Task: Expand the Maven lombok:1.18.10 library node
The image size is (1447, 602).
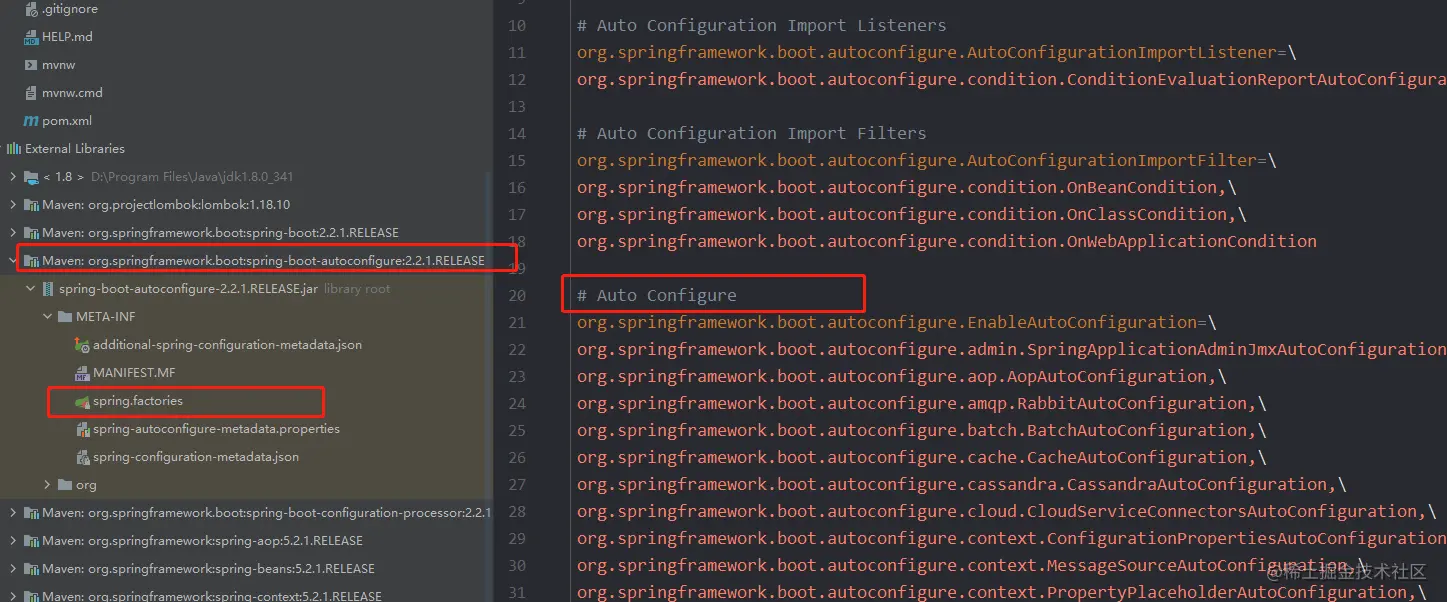Action: pos(12,205)
